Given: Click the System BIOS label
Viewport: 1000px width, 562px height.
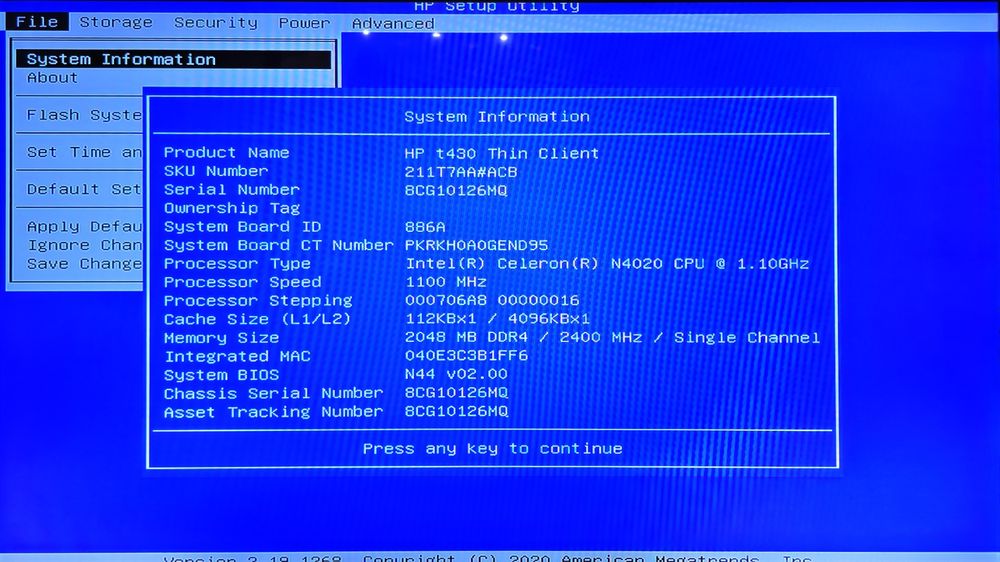Looking at the screenshot, I should point(221,374).
